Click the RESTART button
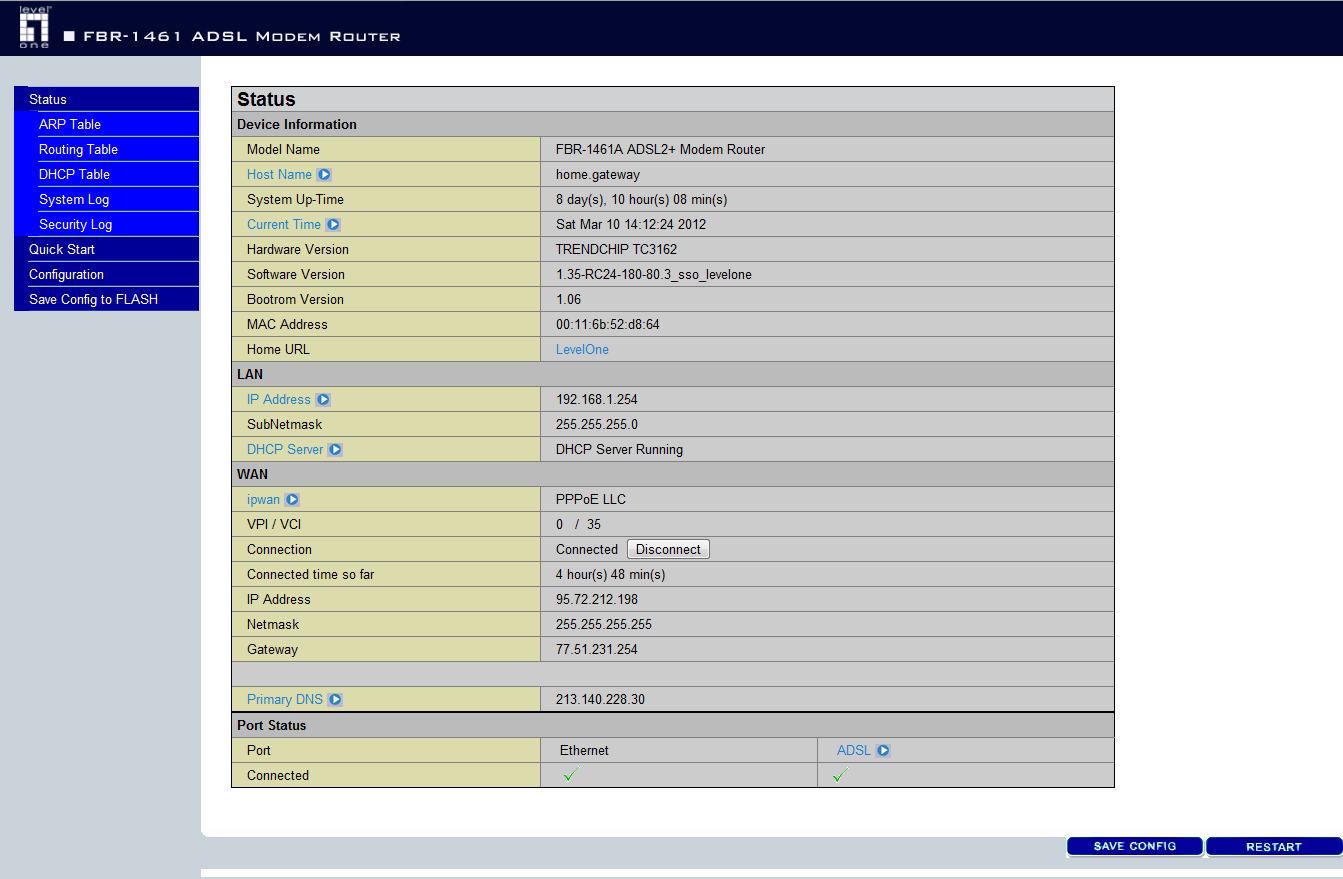This screenshot has height=879, width=1343. (1274, 846)
